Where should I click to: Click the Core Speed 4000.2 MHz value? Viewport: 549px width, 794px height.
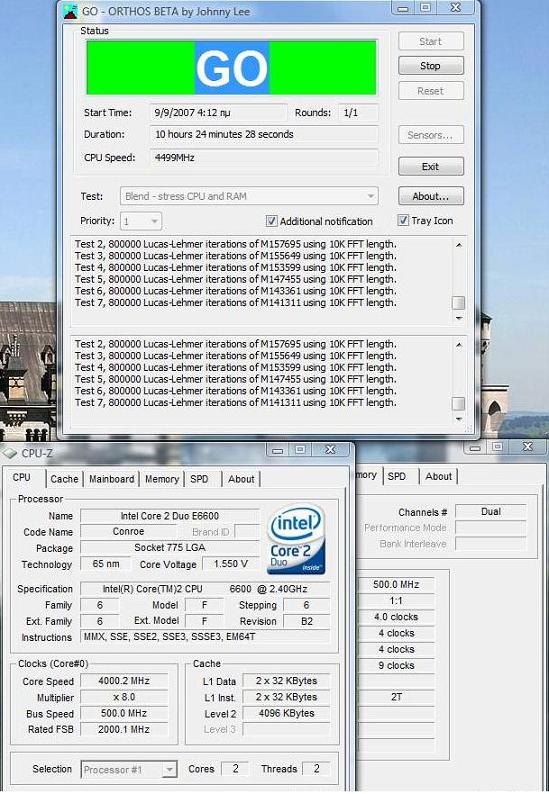(124, 681)
